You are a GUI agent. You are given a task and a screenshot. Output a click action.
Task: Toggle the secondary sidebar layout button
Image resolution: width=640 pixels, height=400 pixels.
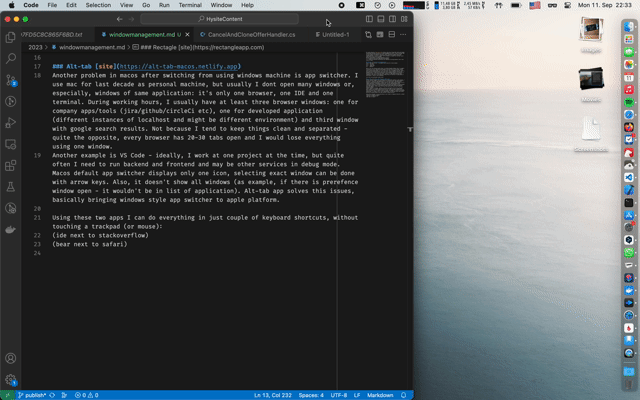click(393, 19)
